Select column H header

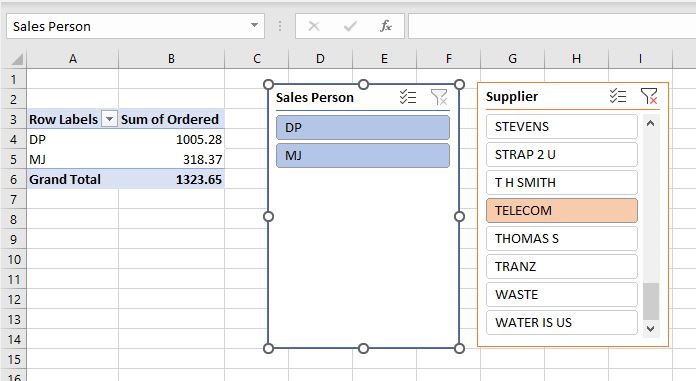[576, 59]
